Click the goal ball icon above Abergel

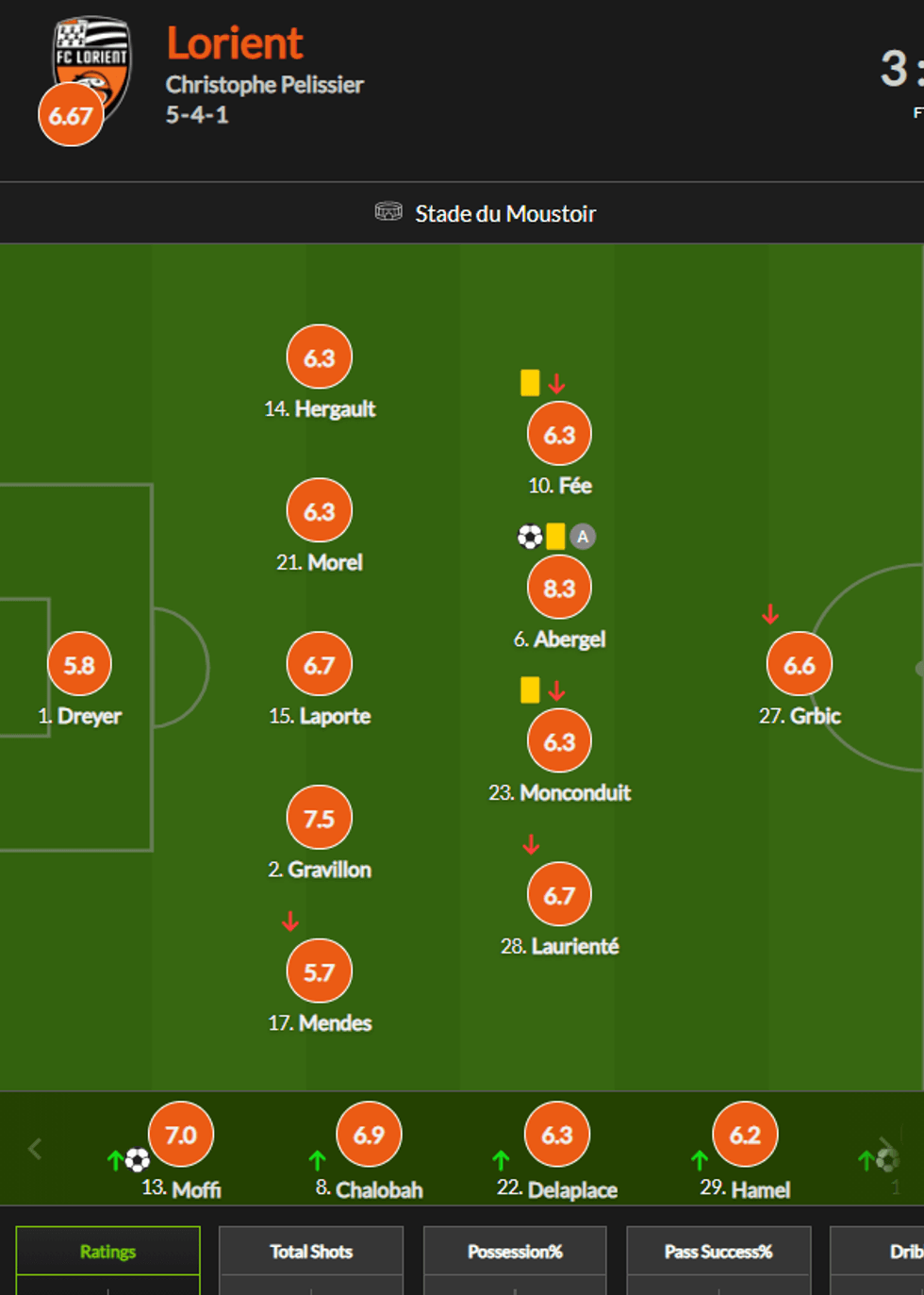pos(530,537)
